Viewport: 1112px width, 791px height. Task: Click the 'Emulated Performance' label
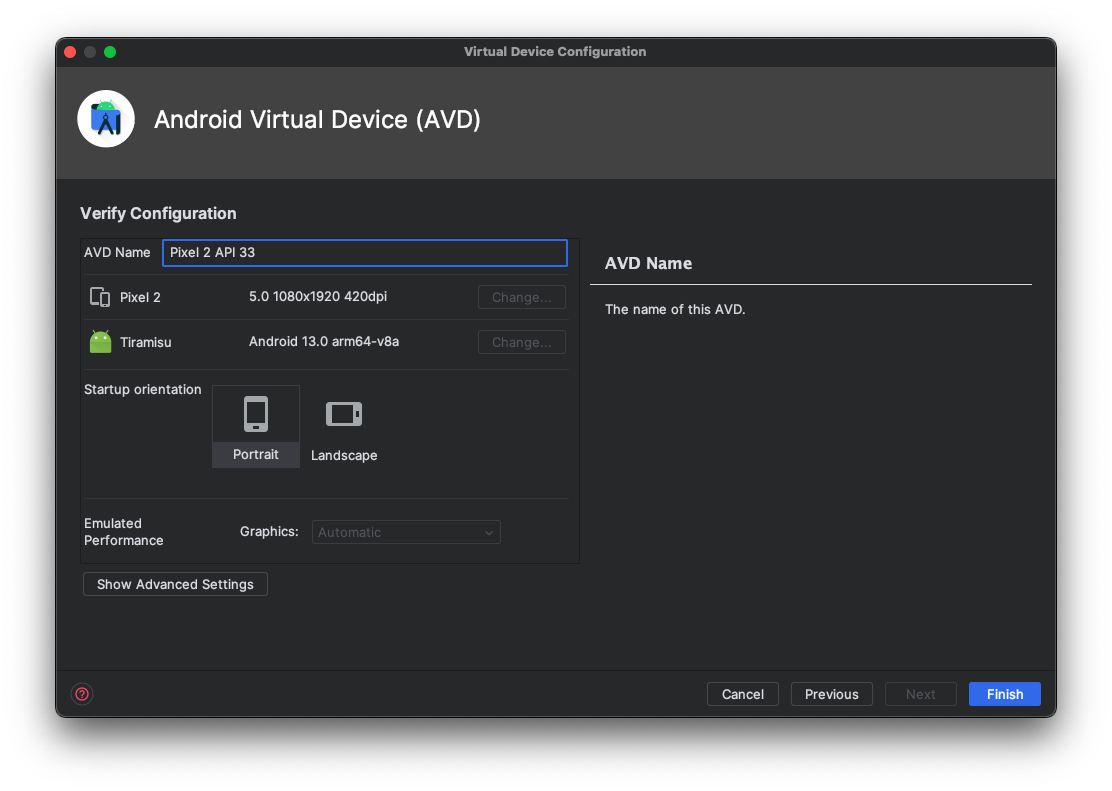123,531
